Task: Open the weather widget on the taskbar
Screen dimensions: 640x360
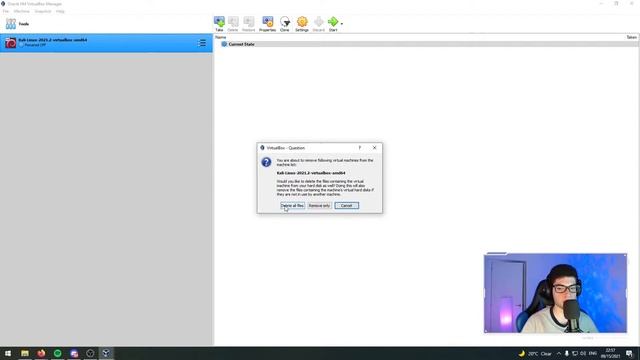Action: pyautogui.click(x=535, y=353)
